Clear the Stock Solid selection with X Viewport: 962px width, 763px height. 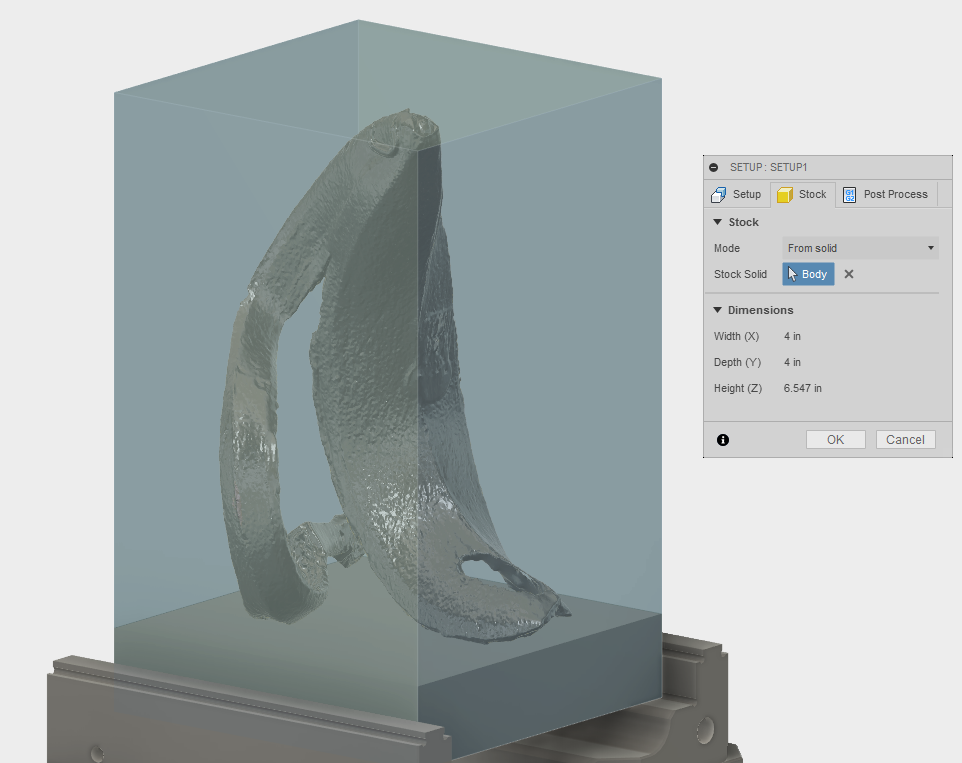(x=849, y=274)
